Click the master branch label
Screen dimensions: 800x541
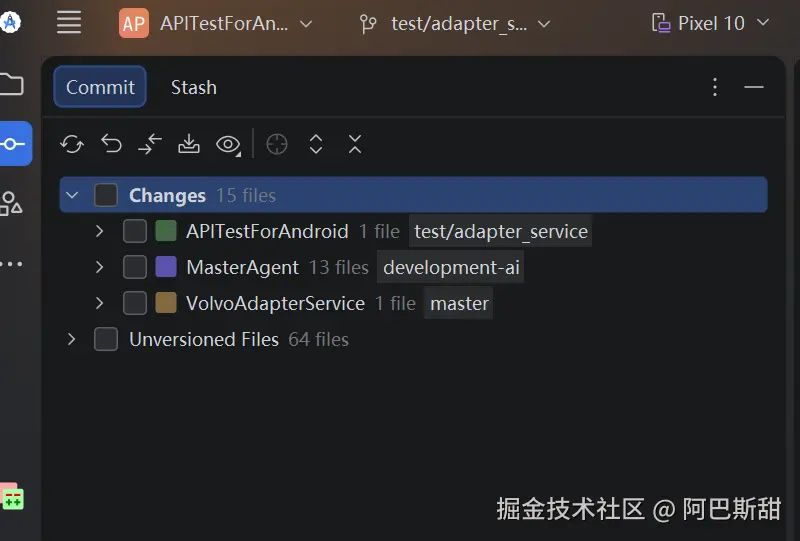point(459,303)
